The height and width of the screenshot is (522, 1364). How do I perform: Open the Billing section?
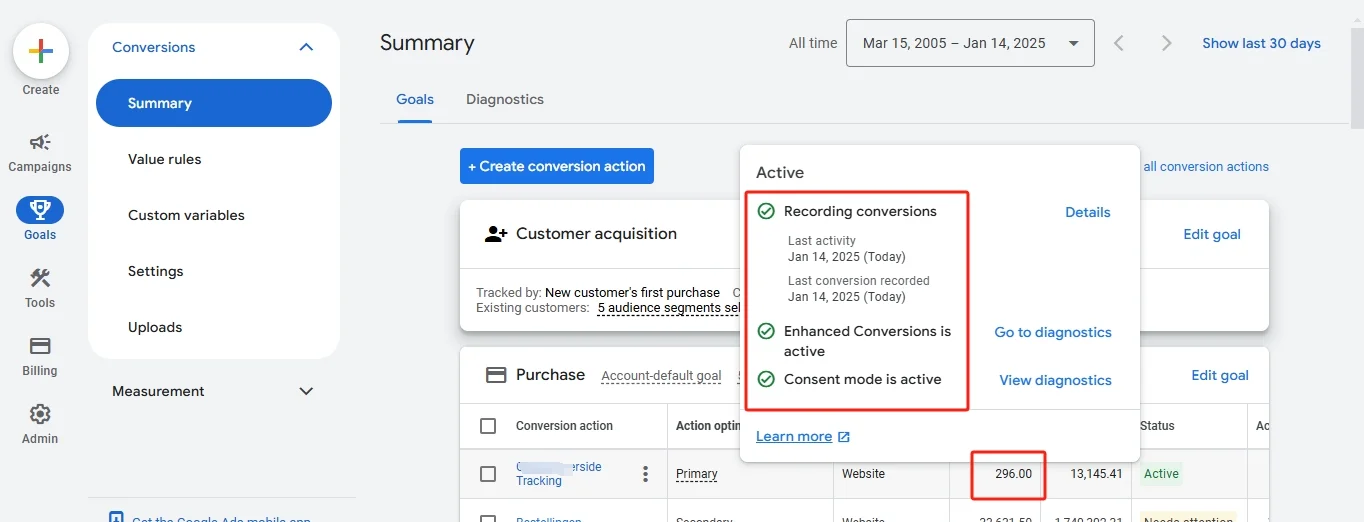[40, 356]
